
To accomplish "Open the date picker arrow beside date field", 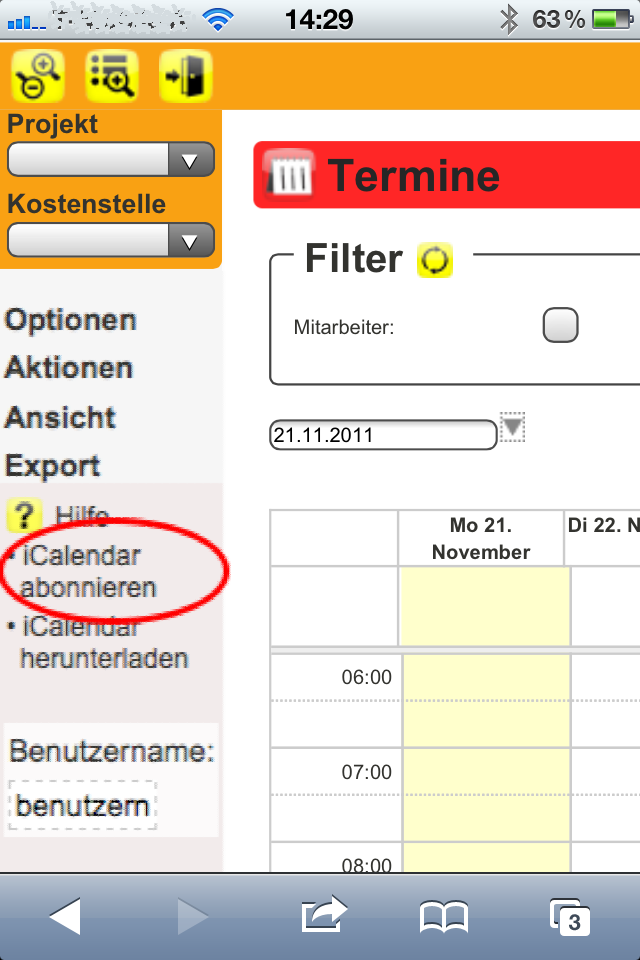I will pyautogui.click(x=512, y=427).
